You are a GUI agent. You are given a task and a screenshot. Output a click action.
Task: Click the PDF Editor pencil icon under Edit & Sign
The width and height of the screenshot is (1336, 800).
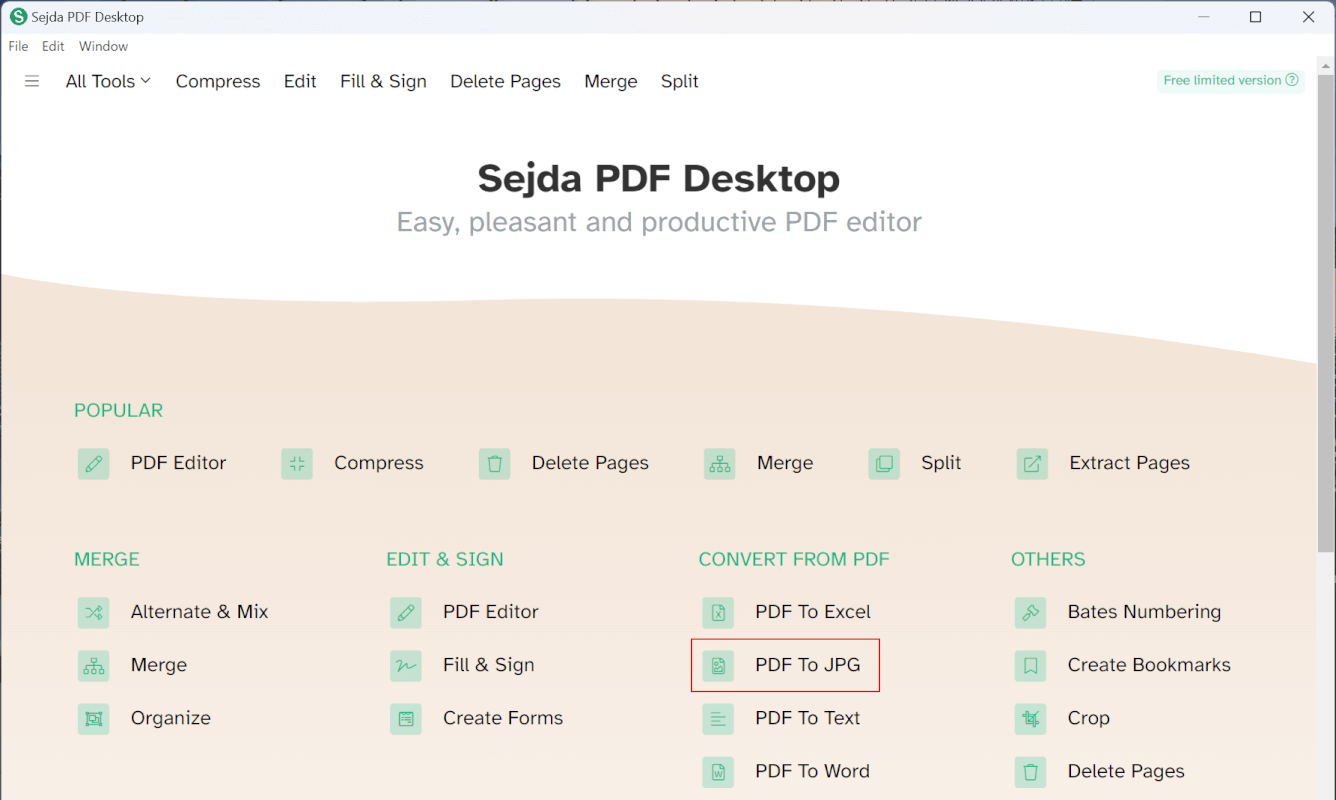pyautogui.click(x=406, y=613)
